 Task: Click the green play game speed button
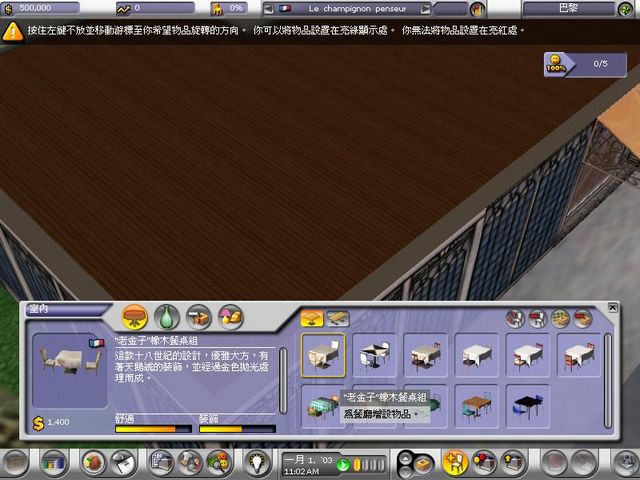click(343, 464)
